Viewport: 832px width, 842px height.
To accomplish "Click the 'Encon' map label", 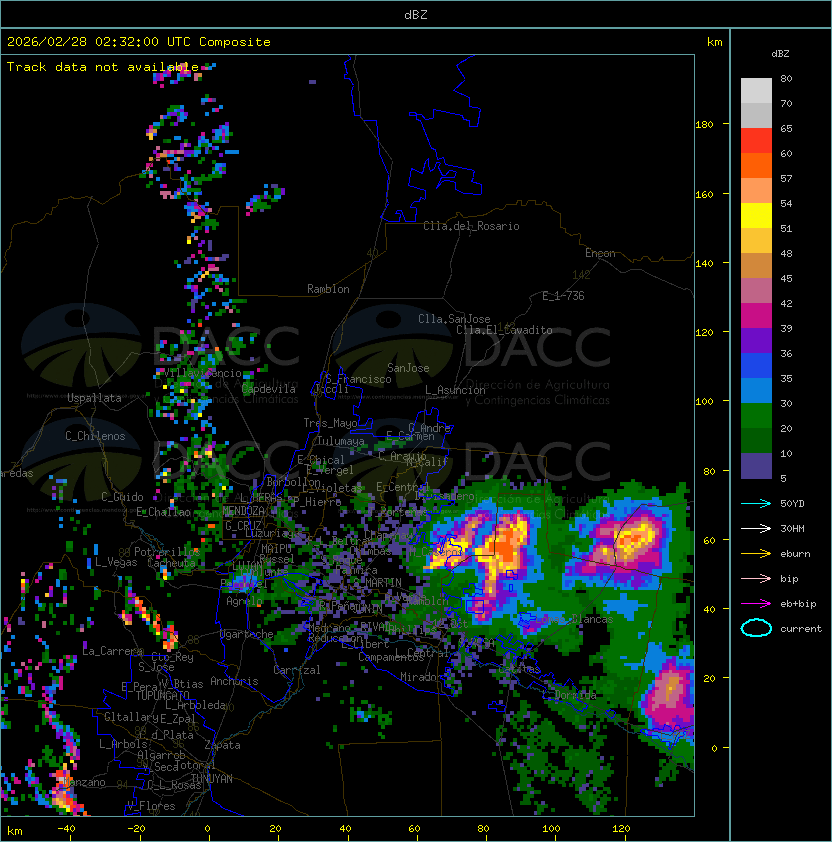I will pos(600,253).
